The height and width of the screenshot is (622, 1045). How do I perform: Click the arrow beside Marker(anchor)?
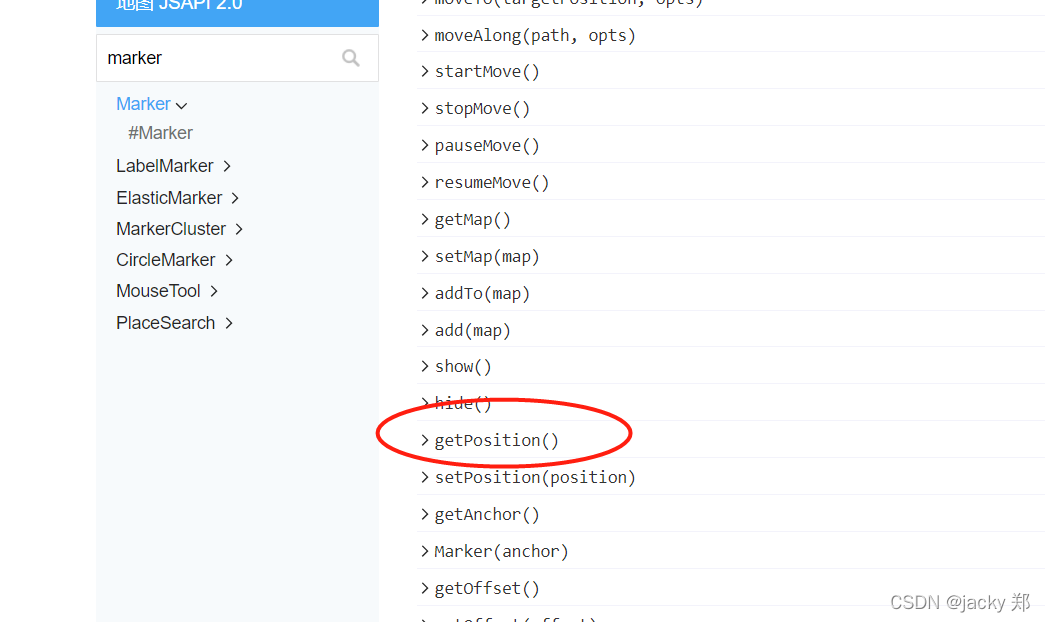(x=425, y=551)
